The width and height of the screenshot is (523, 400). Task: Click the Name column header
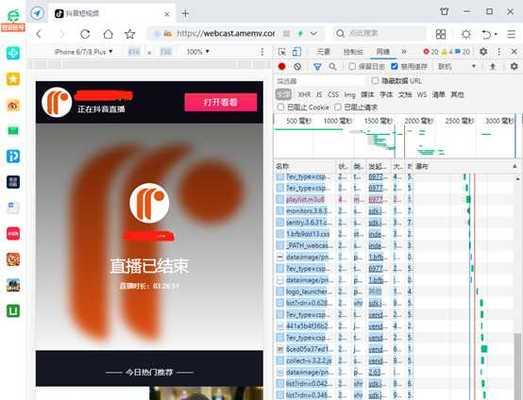pos(305,166)
